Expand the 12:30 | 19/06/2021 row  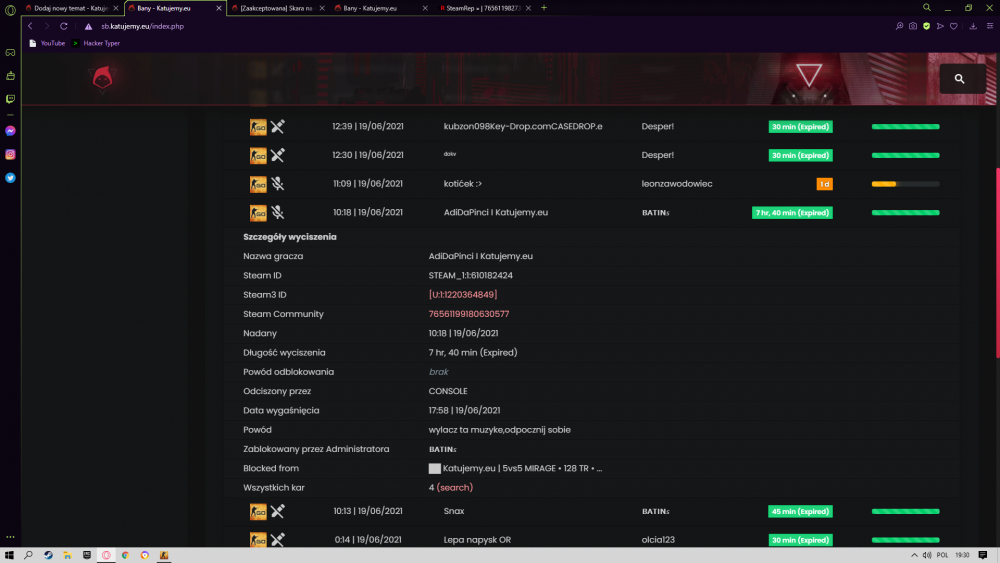tap(592, 155)
